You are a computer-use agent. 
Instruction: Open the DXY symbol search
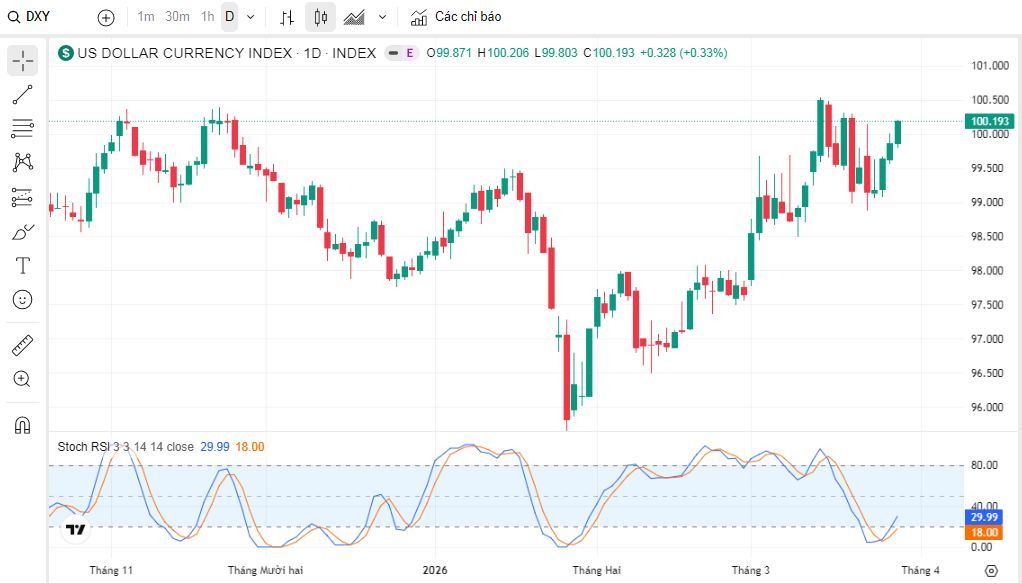(x=29, y=17)
